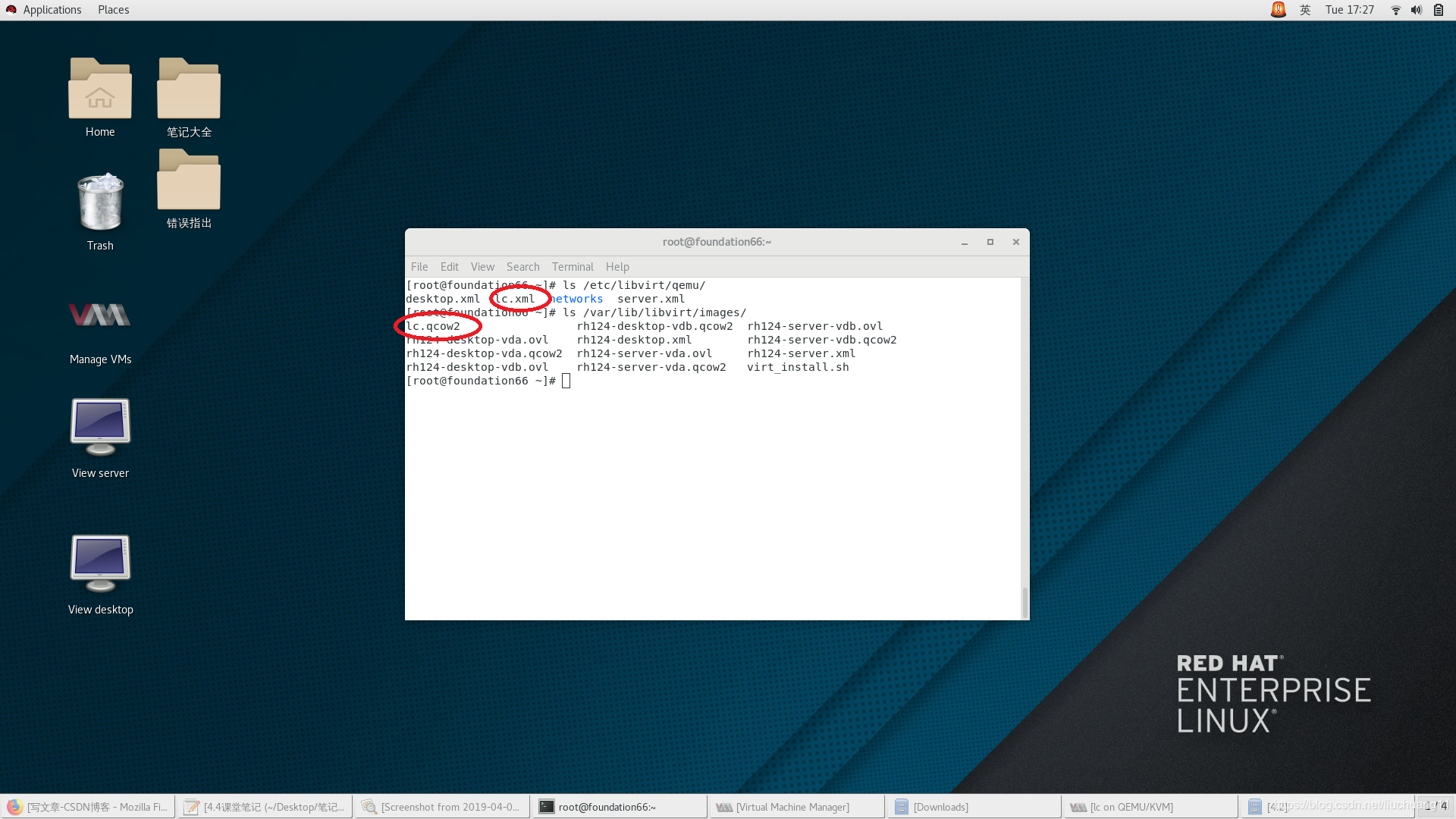Click 'rh124-desktop-vda.qcow2' in terminal output
The height and width of the screenshot is (819, 1456).
click(484, 353)
